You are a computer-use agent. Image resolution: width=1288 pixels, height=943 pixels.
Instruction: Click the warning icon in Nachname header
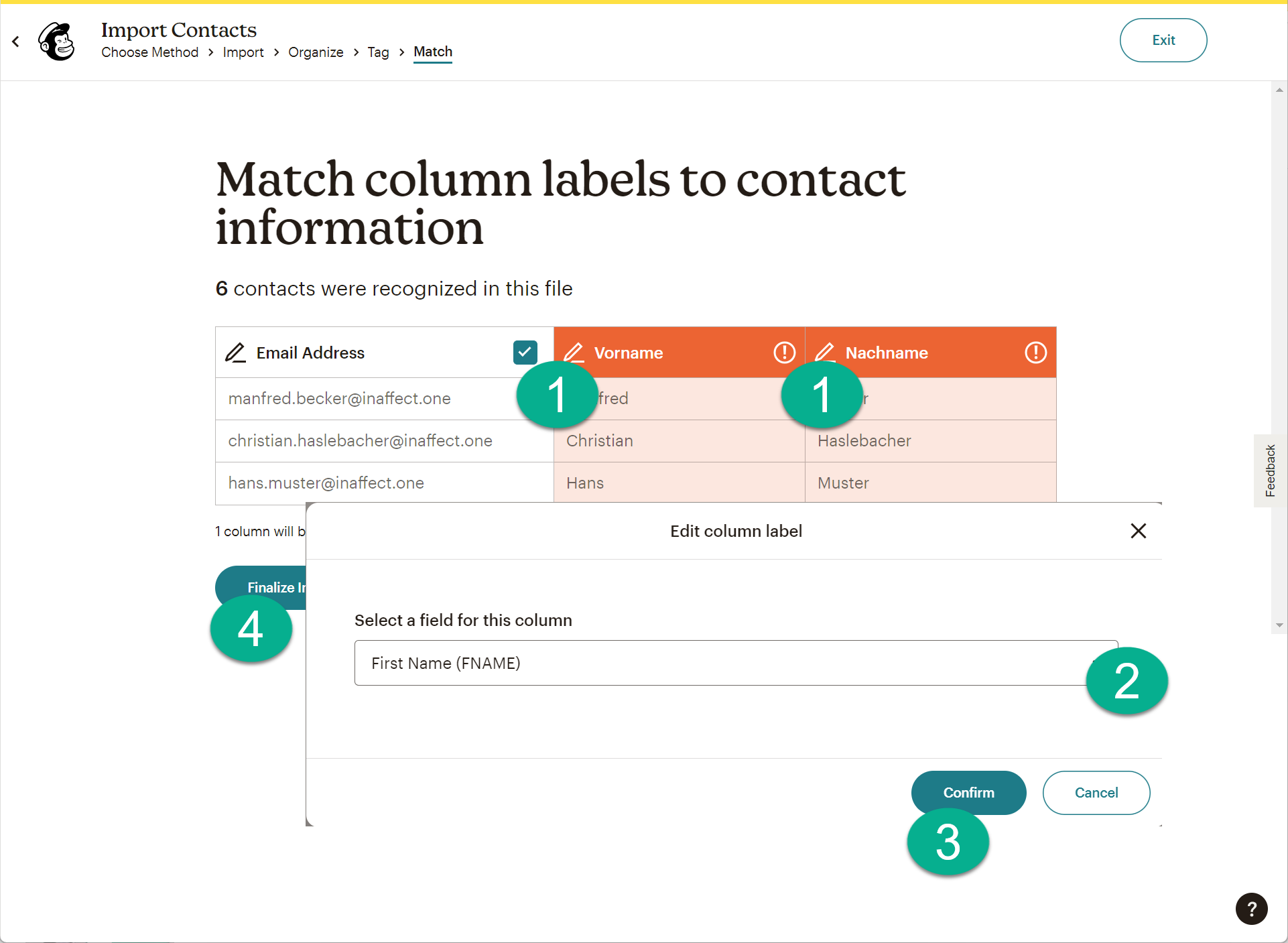[x=1035, y=353]
